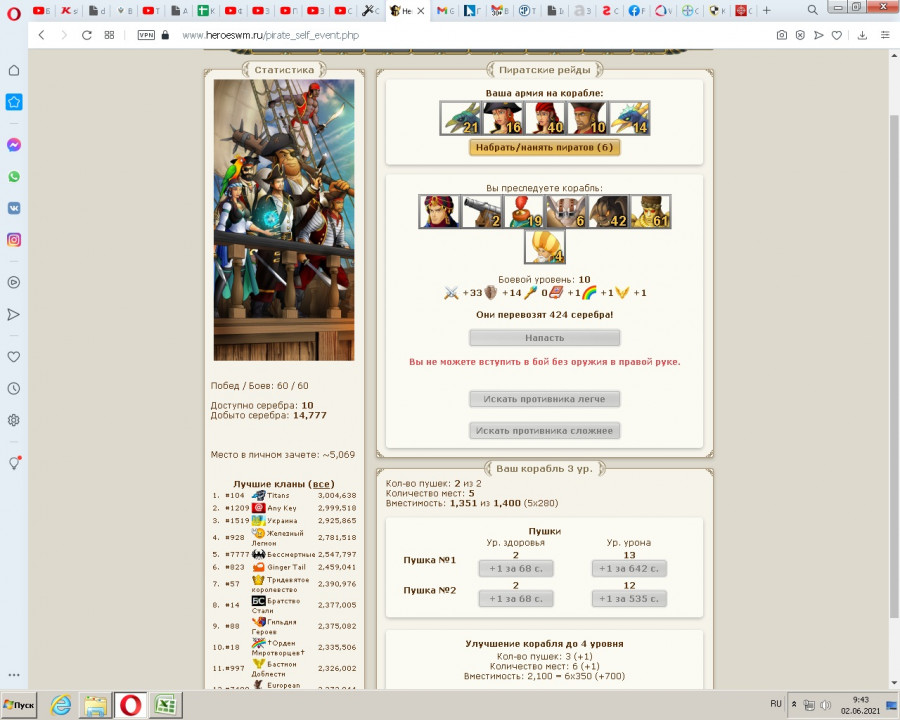Click the 'Напасть' attack button

tap(545, 338)
